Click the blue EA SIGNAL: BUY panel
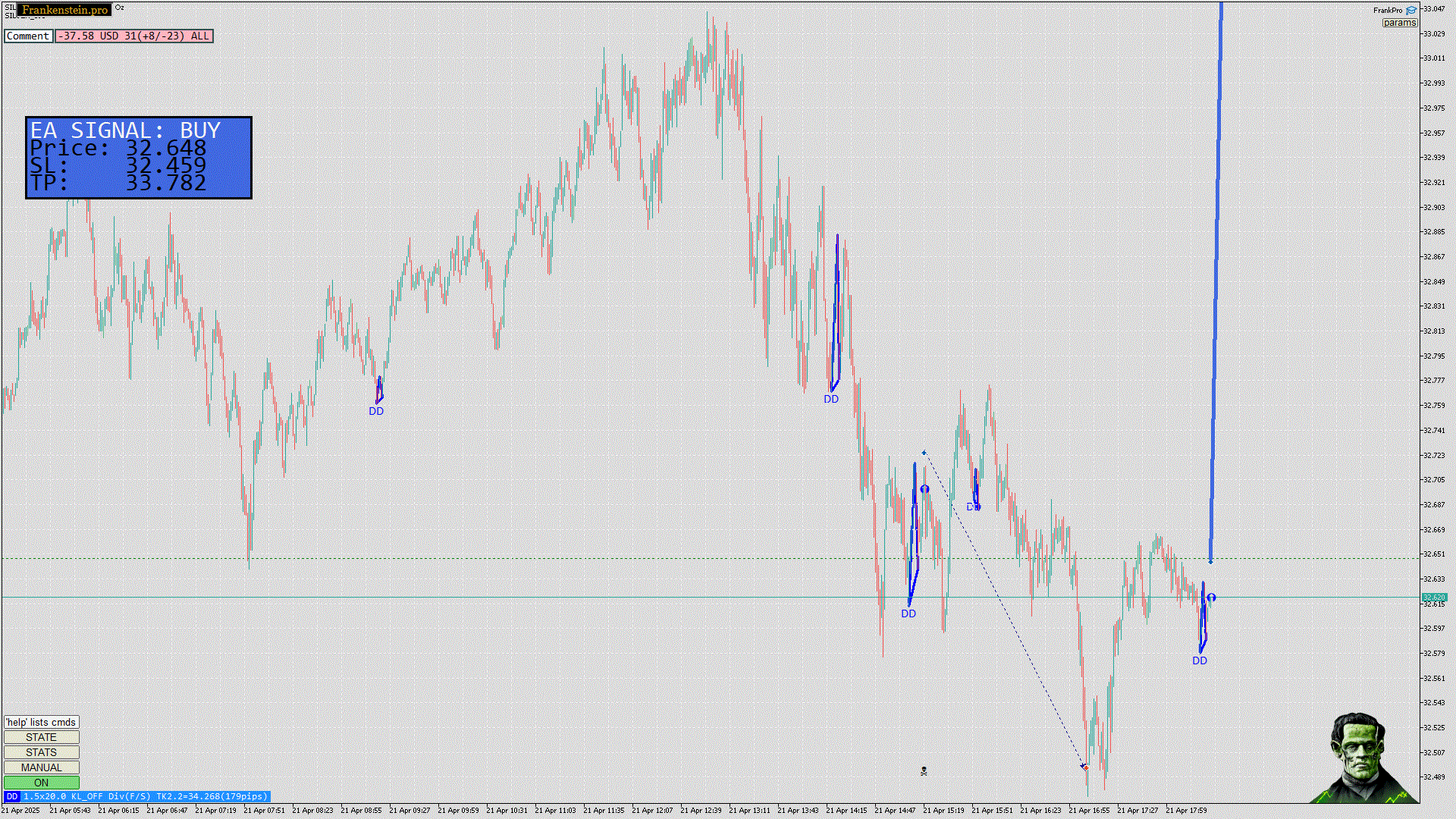1456x819 pixels. click(x=139, y=158)
